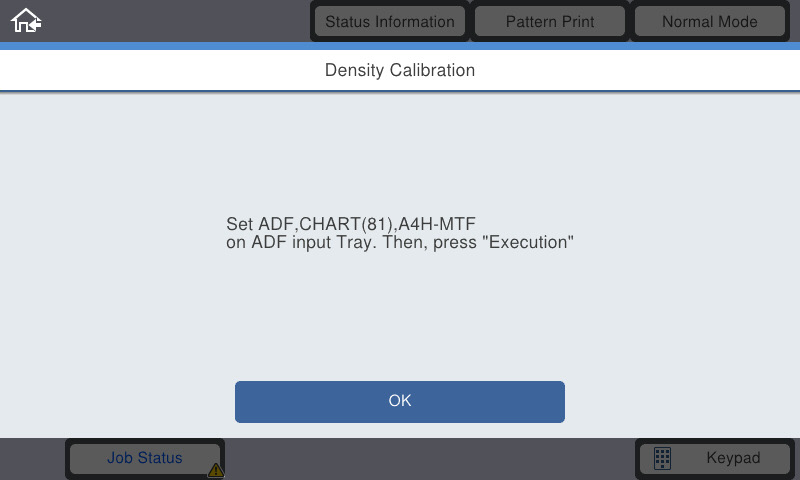Viewport: 800px width, 480px height.
Task: Click the word Calibration in the title
Action: click(432, 70)
